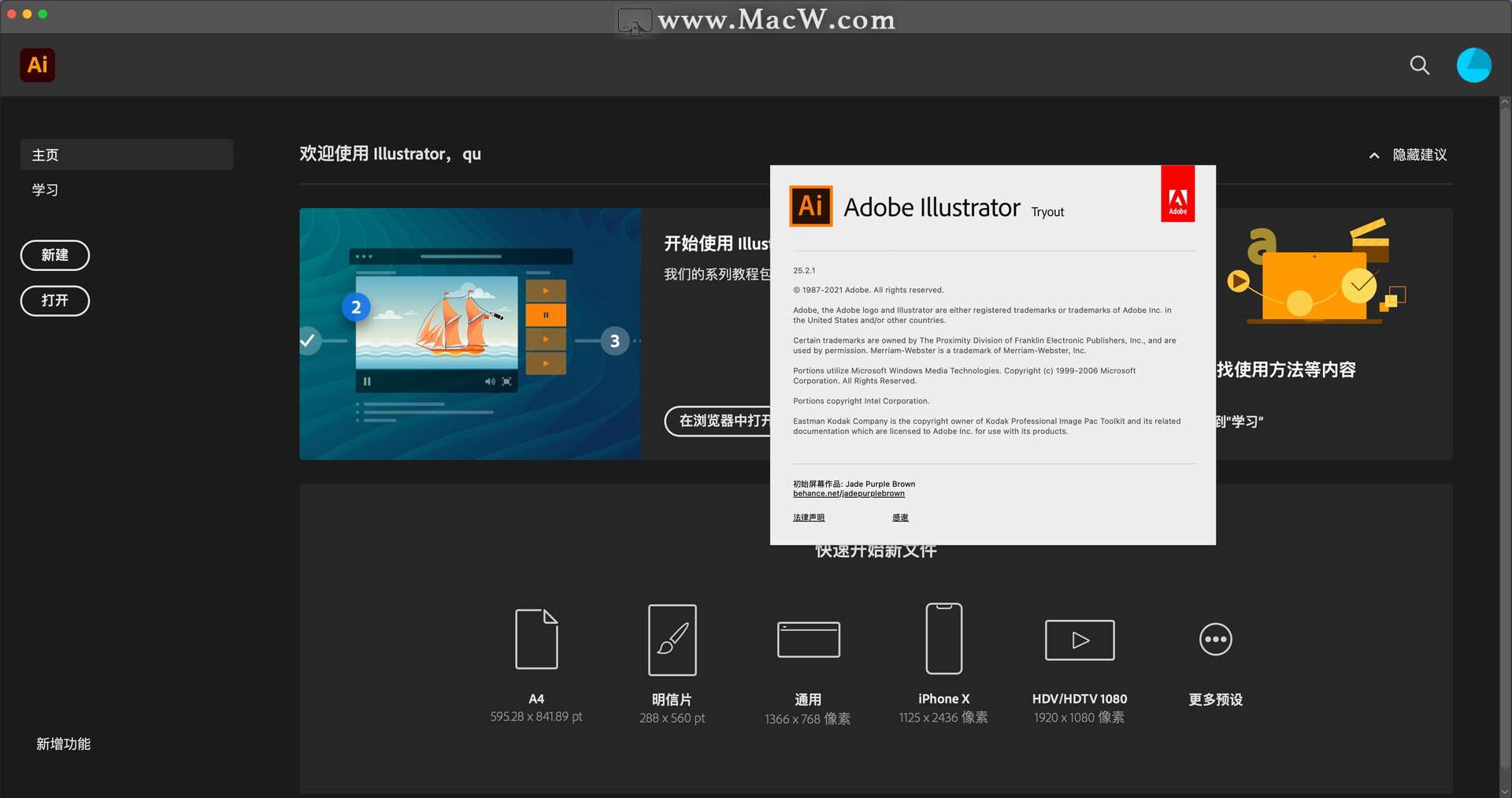Image resolution: width=1512 pixels, height=798 pixels.
Task: Click the tutorial step 2 marker
Action: point(356,306)
